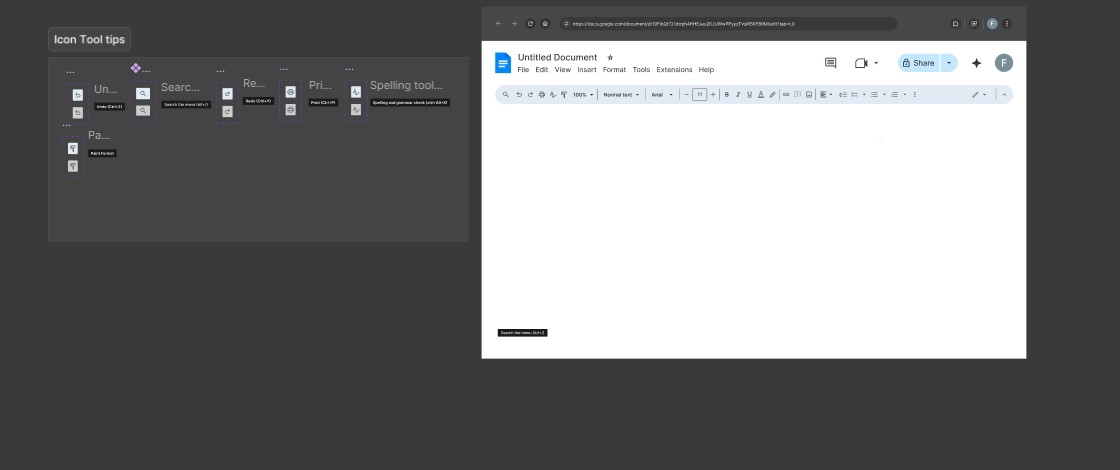This screenshot has width=1120, height=470.
Task: Click the font size field showing 11
Action: (699, 94)
